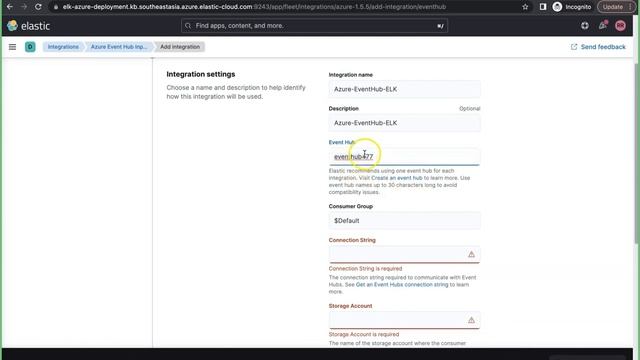
Task: Click the 'Connection String is required' error text
Action: pos(365,269)
